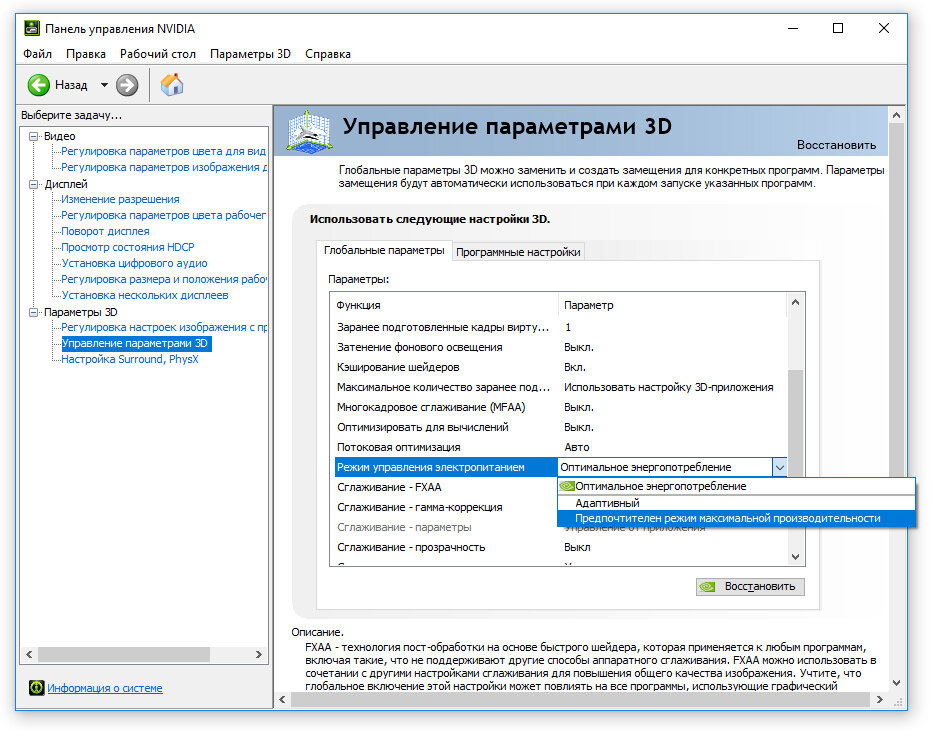Collapse the Видео tree node
The height and width of the screenshot is (740, 933).
34,136
